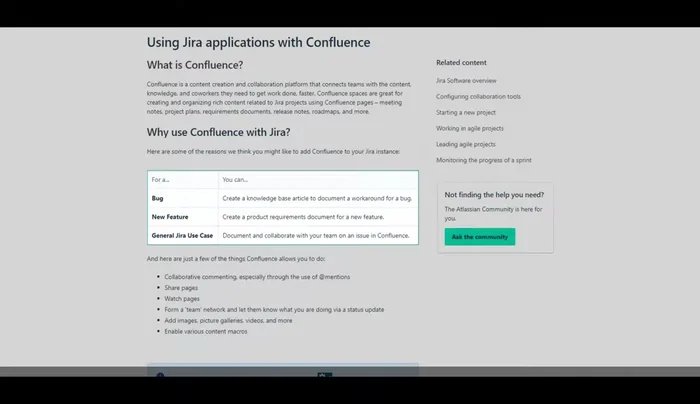Click the 'For a...' table header

tap(183, 179)
